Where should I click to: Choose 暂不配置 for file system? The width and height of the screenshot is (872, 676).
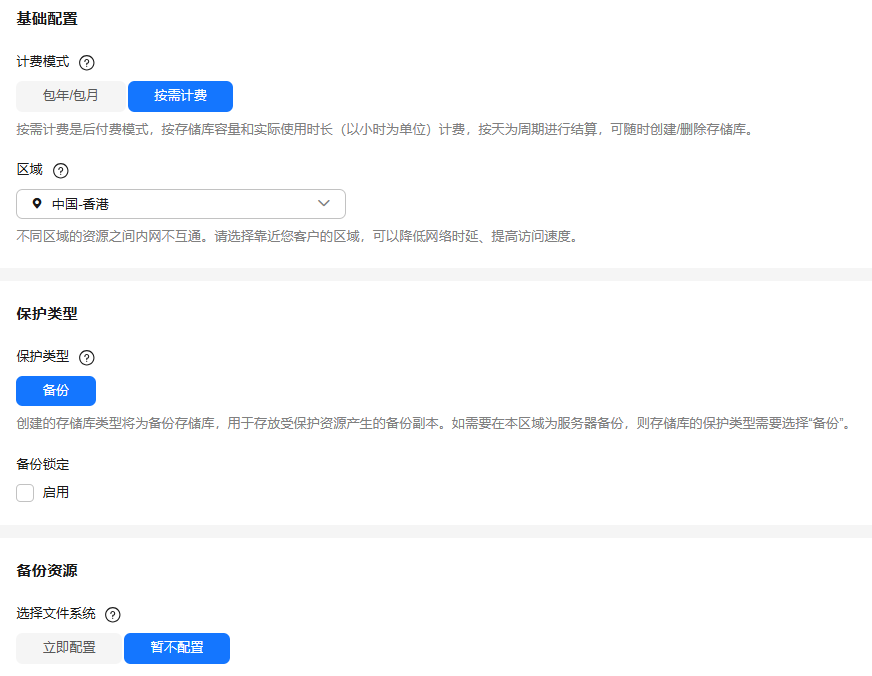(177, 648)
